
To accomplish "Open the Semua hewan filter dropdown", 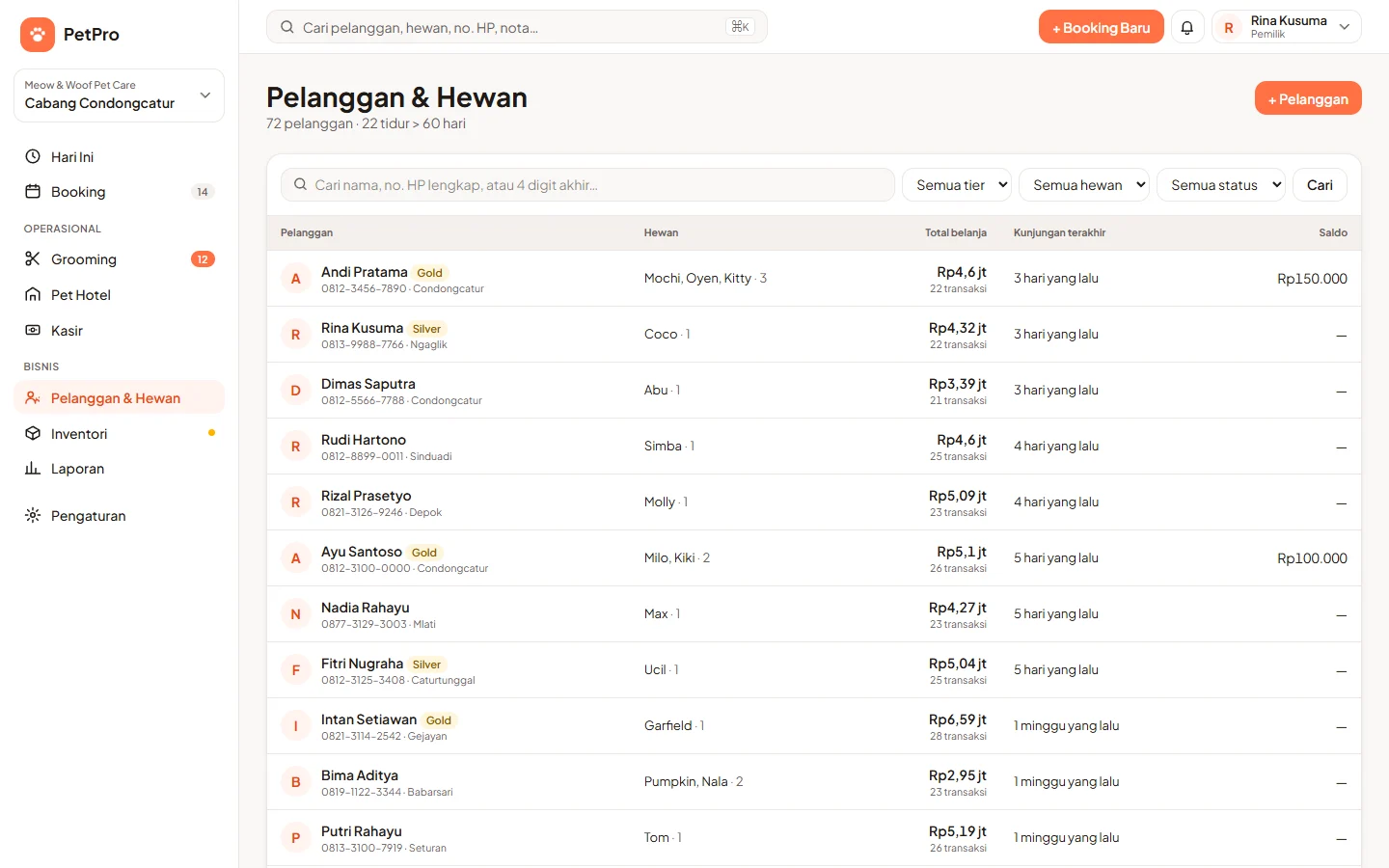I will point(1084,185).
